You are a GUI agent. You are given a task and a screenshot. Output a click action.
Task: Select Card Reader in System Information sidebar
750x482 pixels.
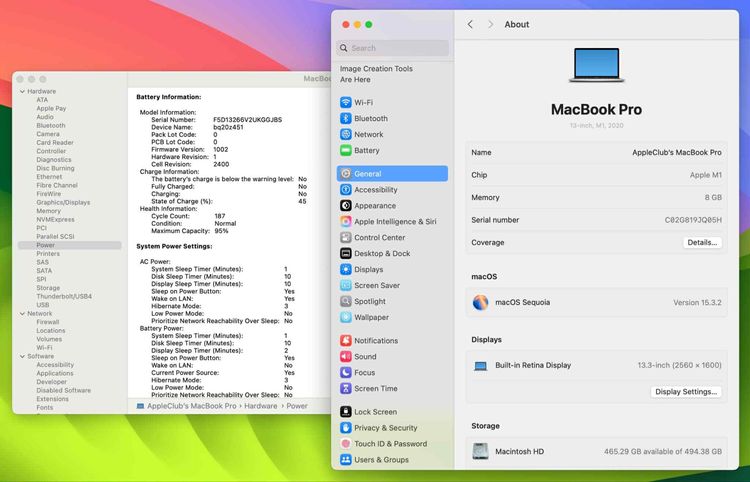click(x=55, y=142)
